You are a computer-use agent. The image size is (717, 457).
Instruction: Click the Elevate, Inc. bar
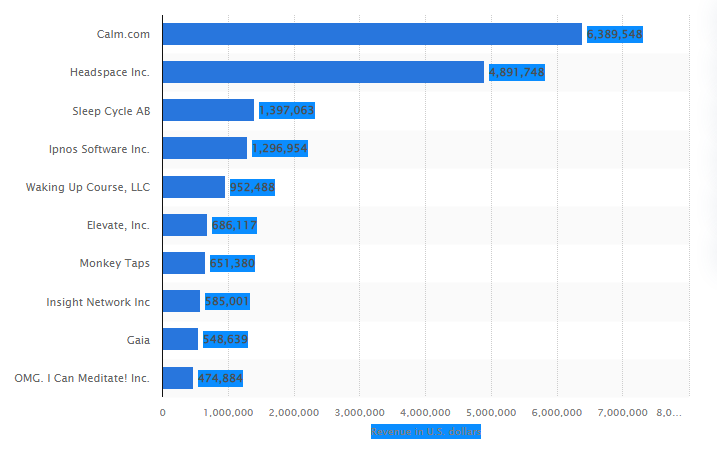[185, 225]
